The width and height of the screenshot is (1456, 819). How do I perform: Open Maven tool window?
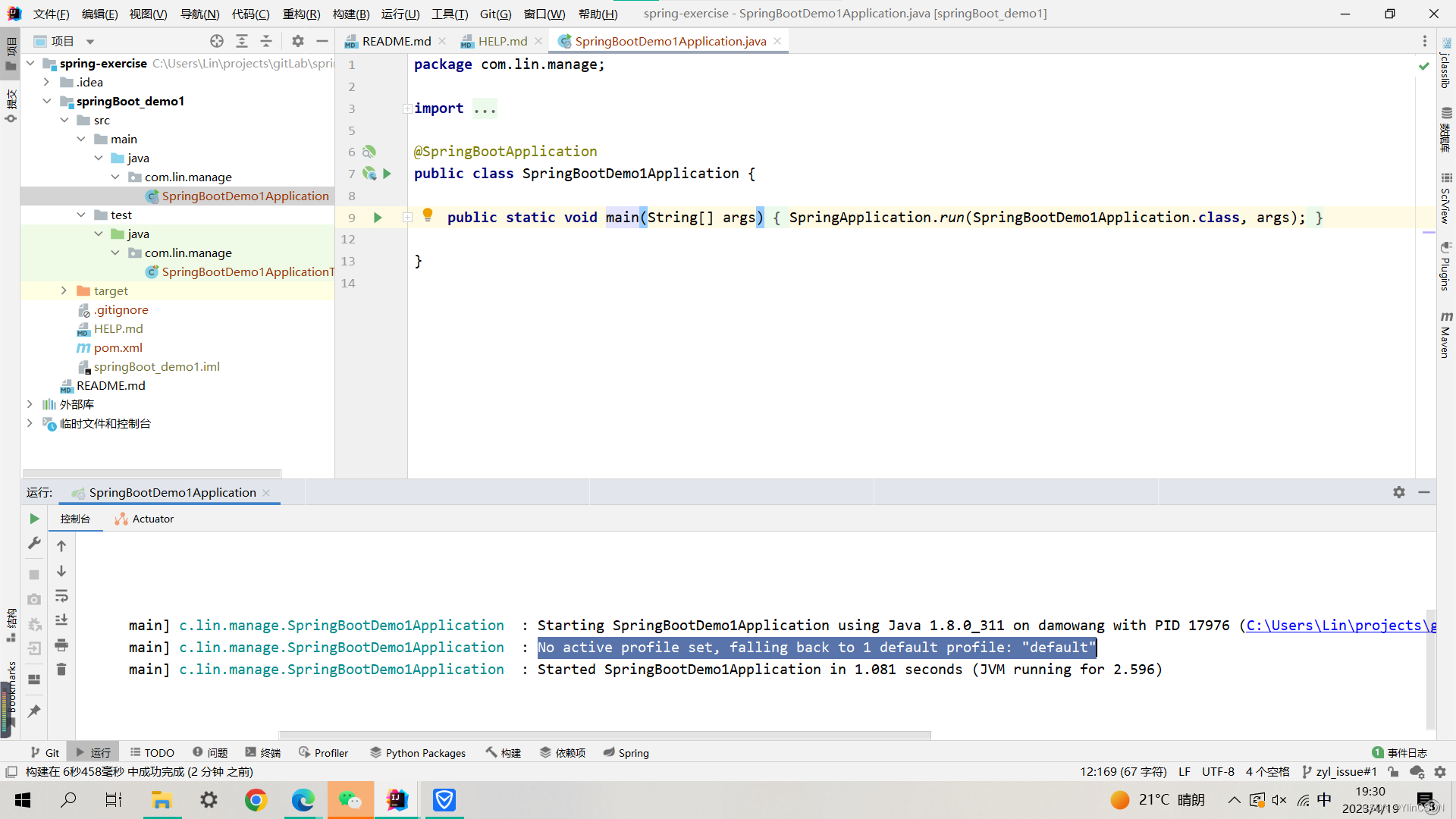pos(1446,334)
